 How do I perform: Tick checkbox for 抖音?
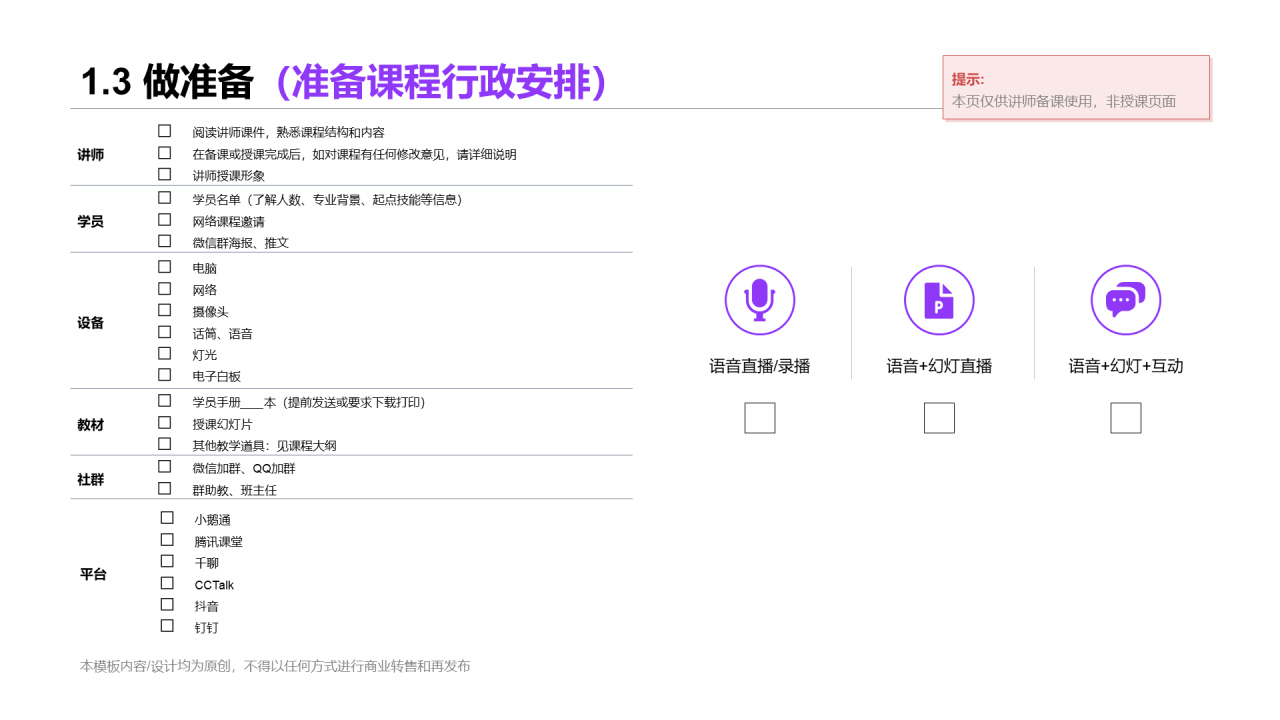click(167, 604)
